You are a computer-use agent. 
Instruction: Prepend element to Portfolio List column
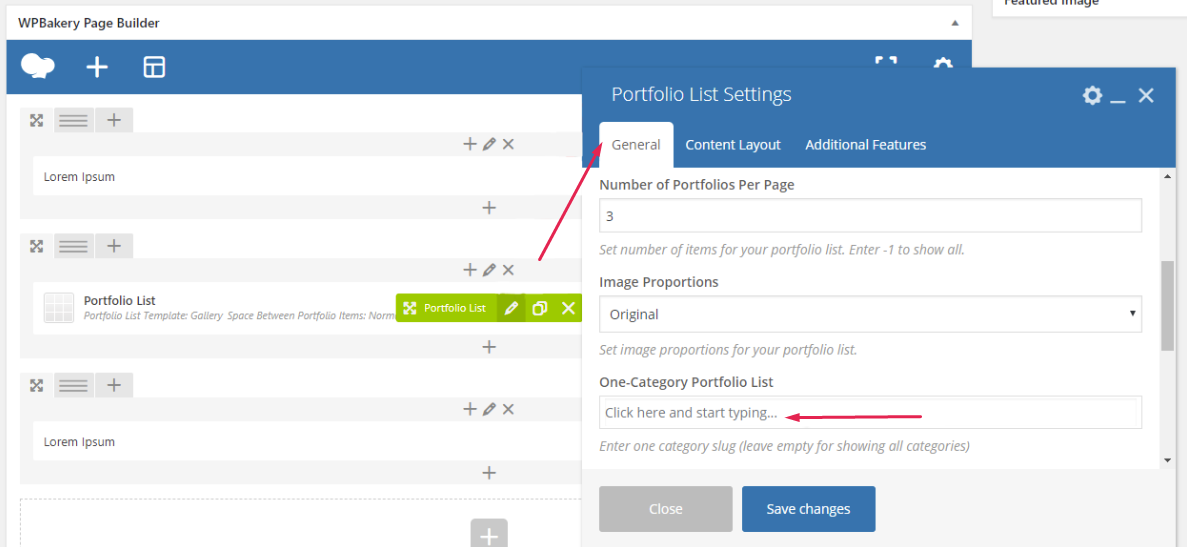(469, 269)
